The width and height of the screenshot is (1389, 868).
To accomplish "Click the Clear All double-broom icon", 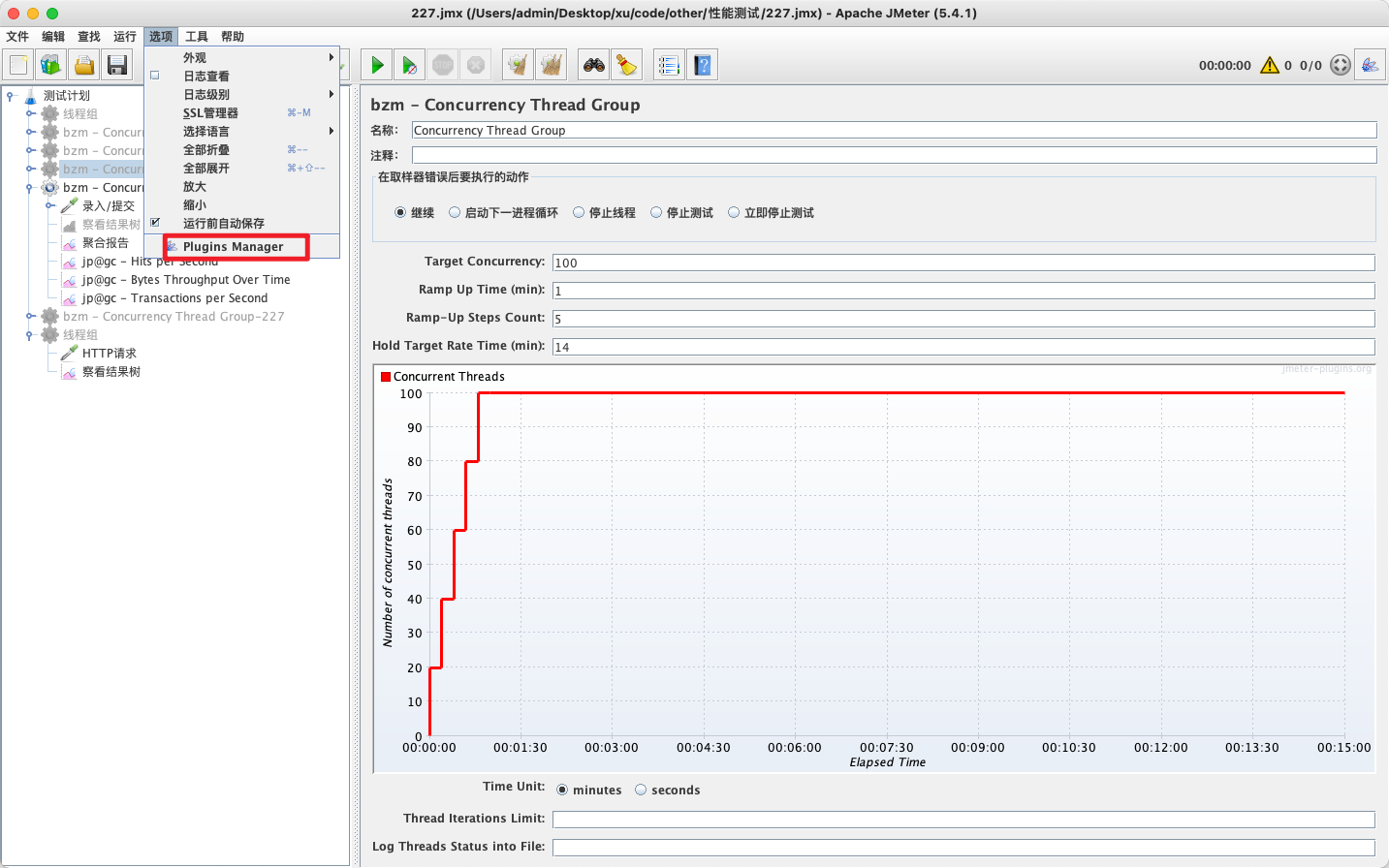I will 552,65.
